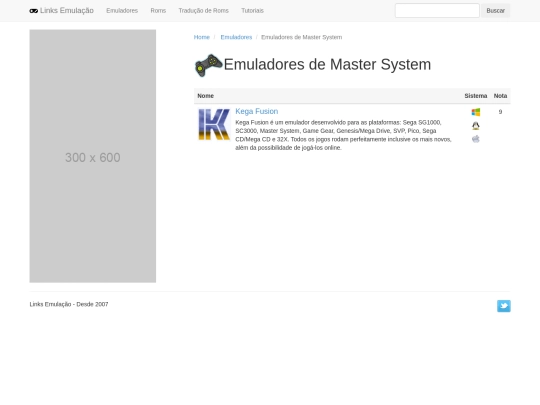Open Emuladores breadcrumb link
This screenshot has height=405, width=540.
pyautogui.click(x=236, y=37)
